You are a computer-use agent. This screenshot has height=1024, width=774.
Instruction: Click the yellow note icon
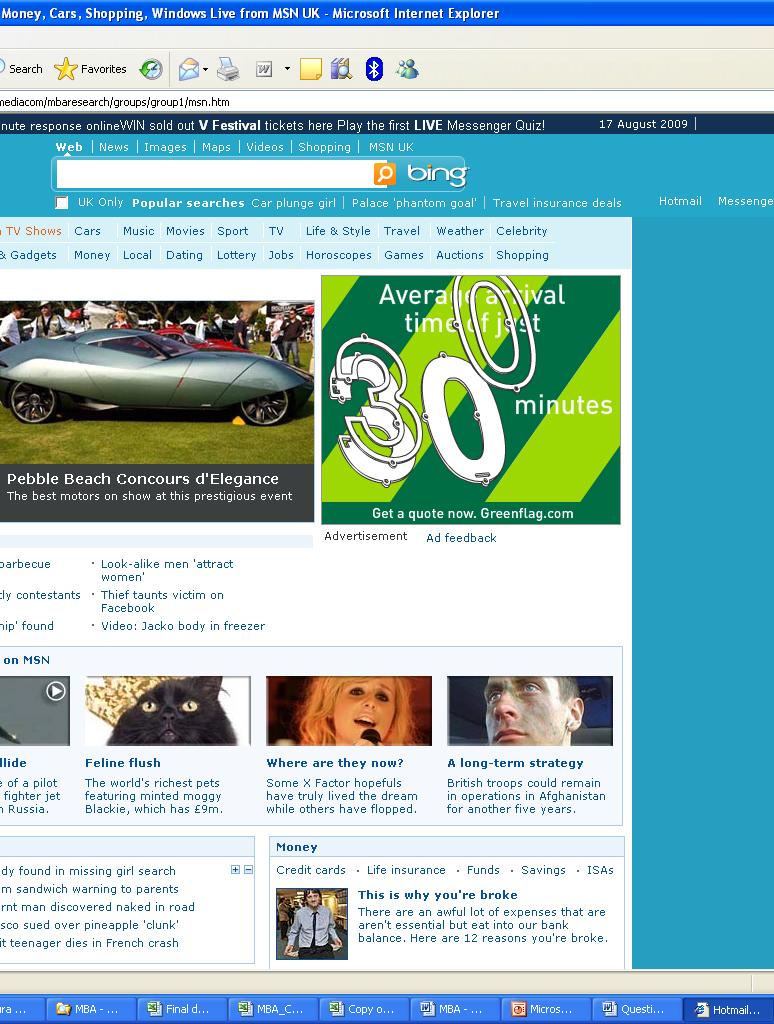[311, 69]
